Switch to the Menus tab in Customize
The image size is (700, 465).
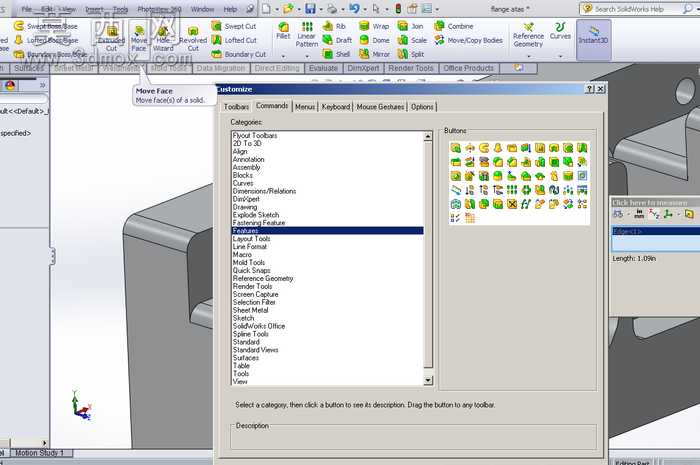coord(305,107)
